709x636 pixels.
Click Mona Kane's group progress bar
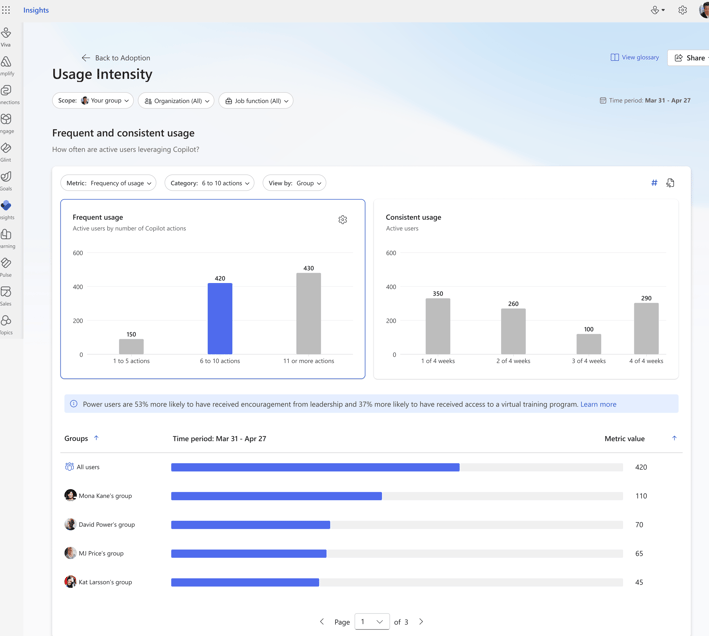397,496
